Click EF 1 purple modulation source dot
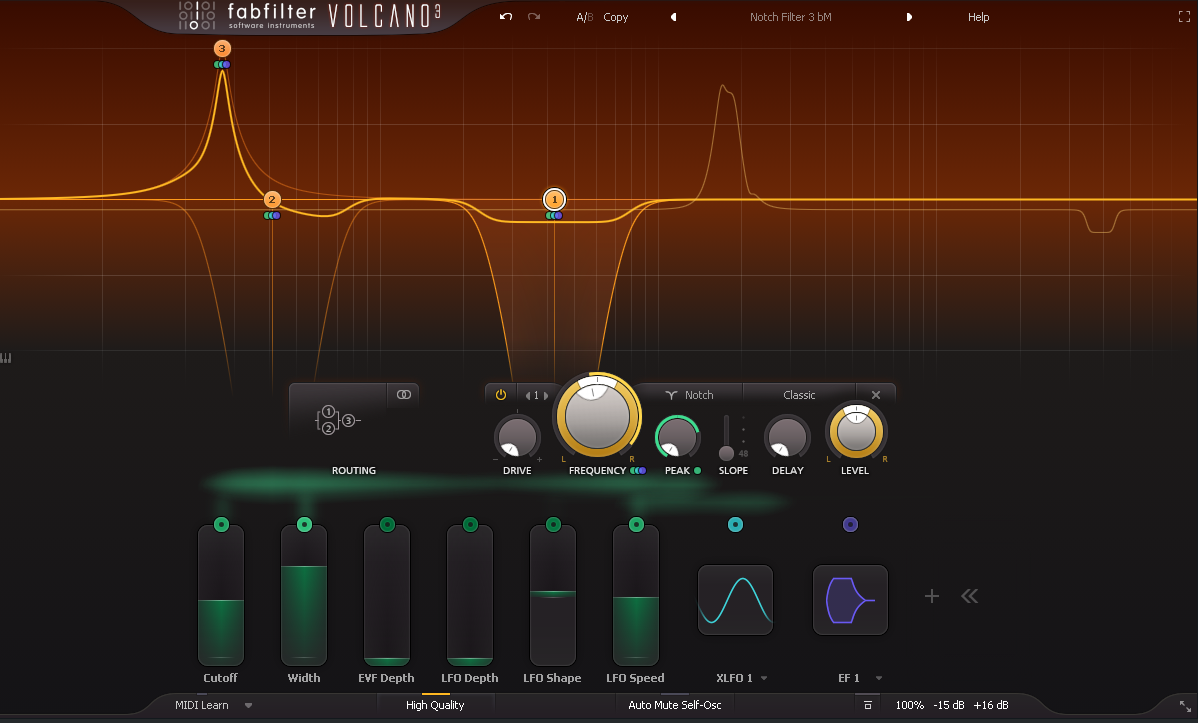1198x723 pixels. click(x=850, y=524)
